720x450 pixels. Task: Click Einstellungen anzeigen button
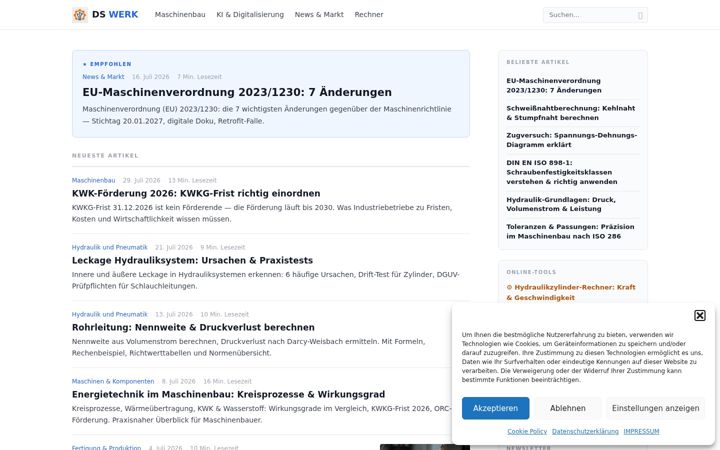coord(655,408)
